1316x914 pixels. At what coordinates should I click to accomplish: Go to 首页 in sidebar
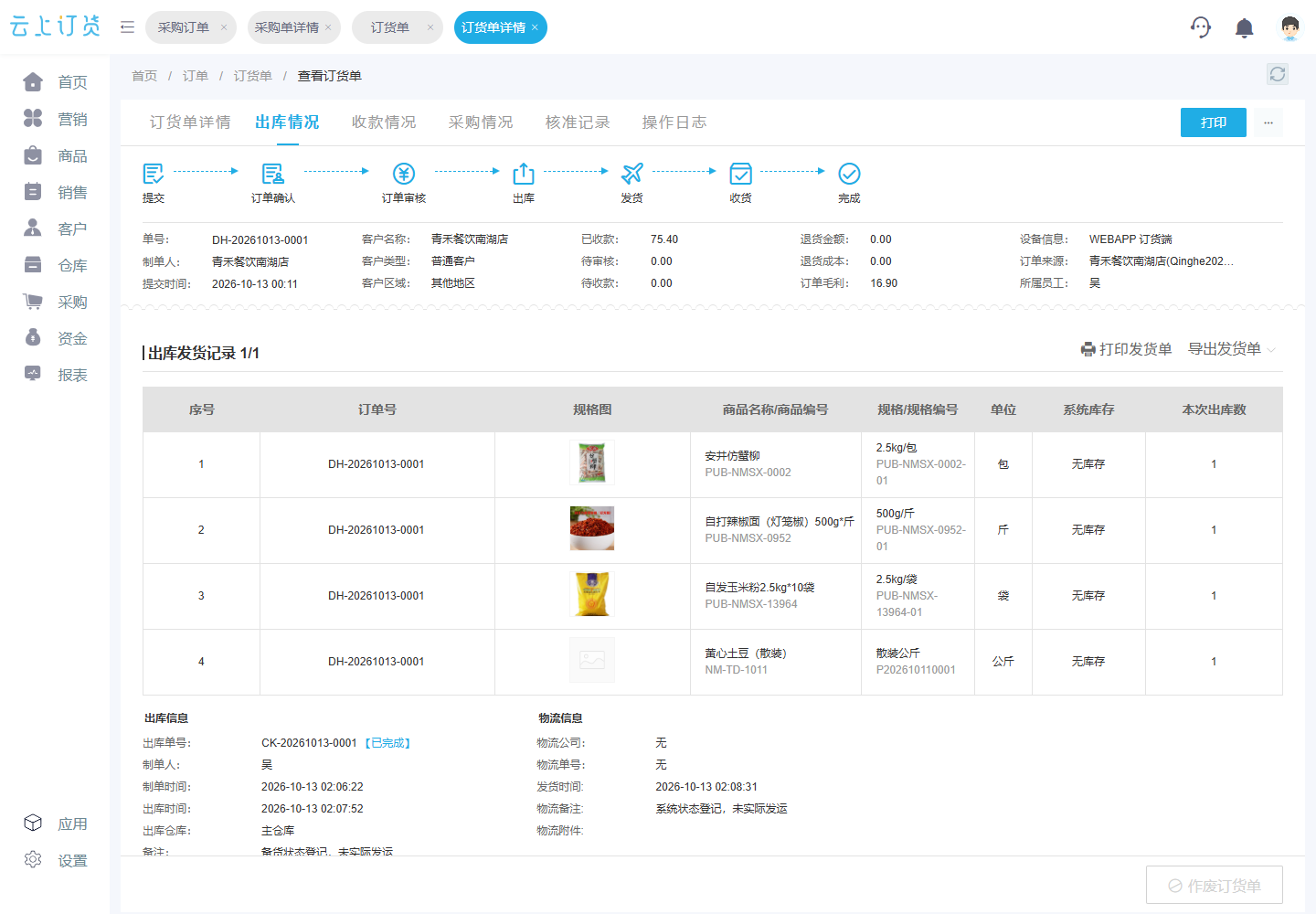point(55,82)
